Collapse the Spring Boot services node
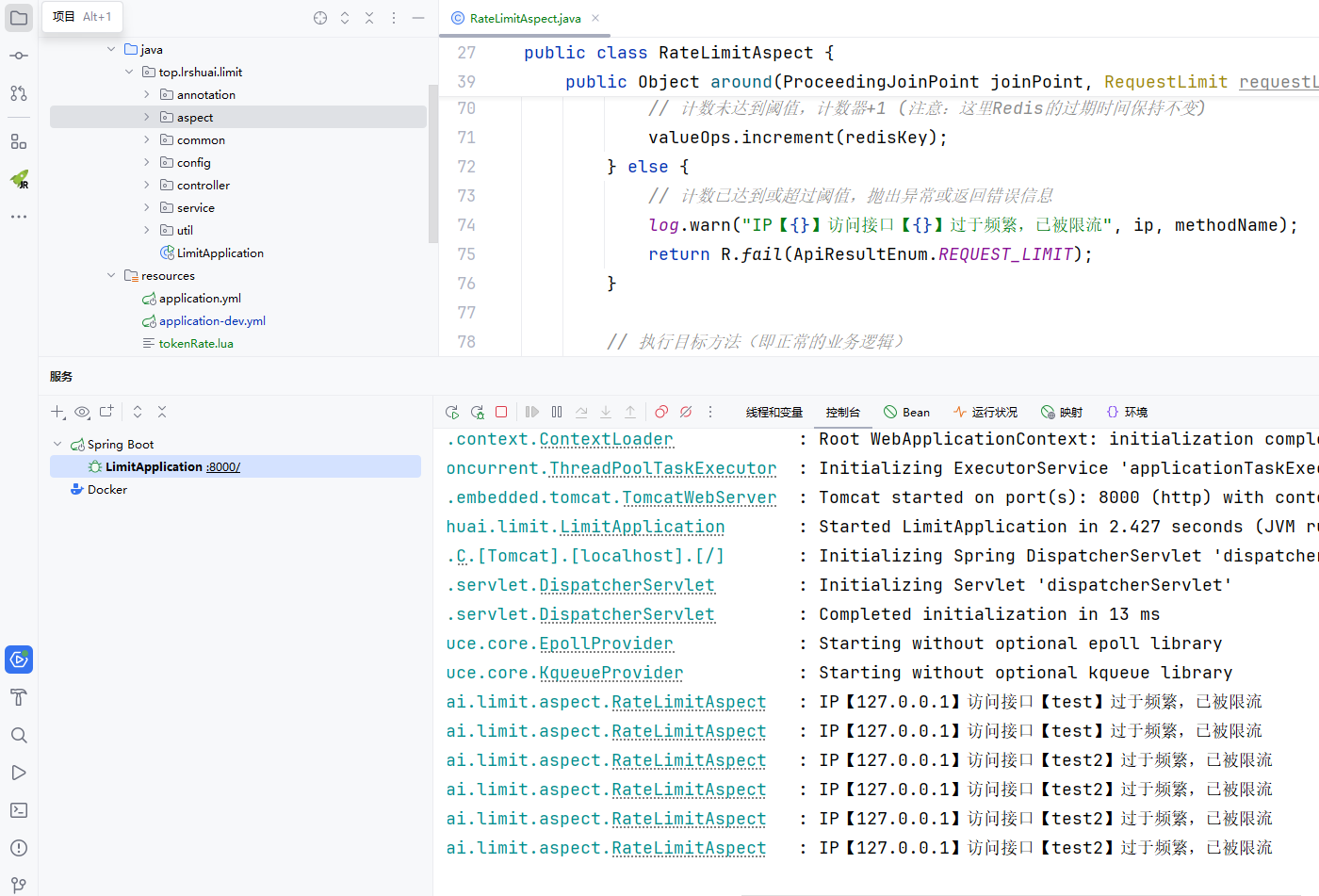The width and height of the screenshot is (1319, 896). (57, 444)
